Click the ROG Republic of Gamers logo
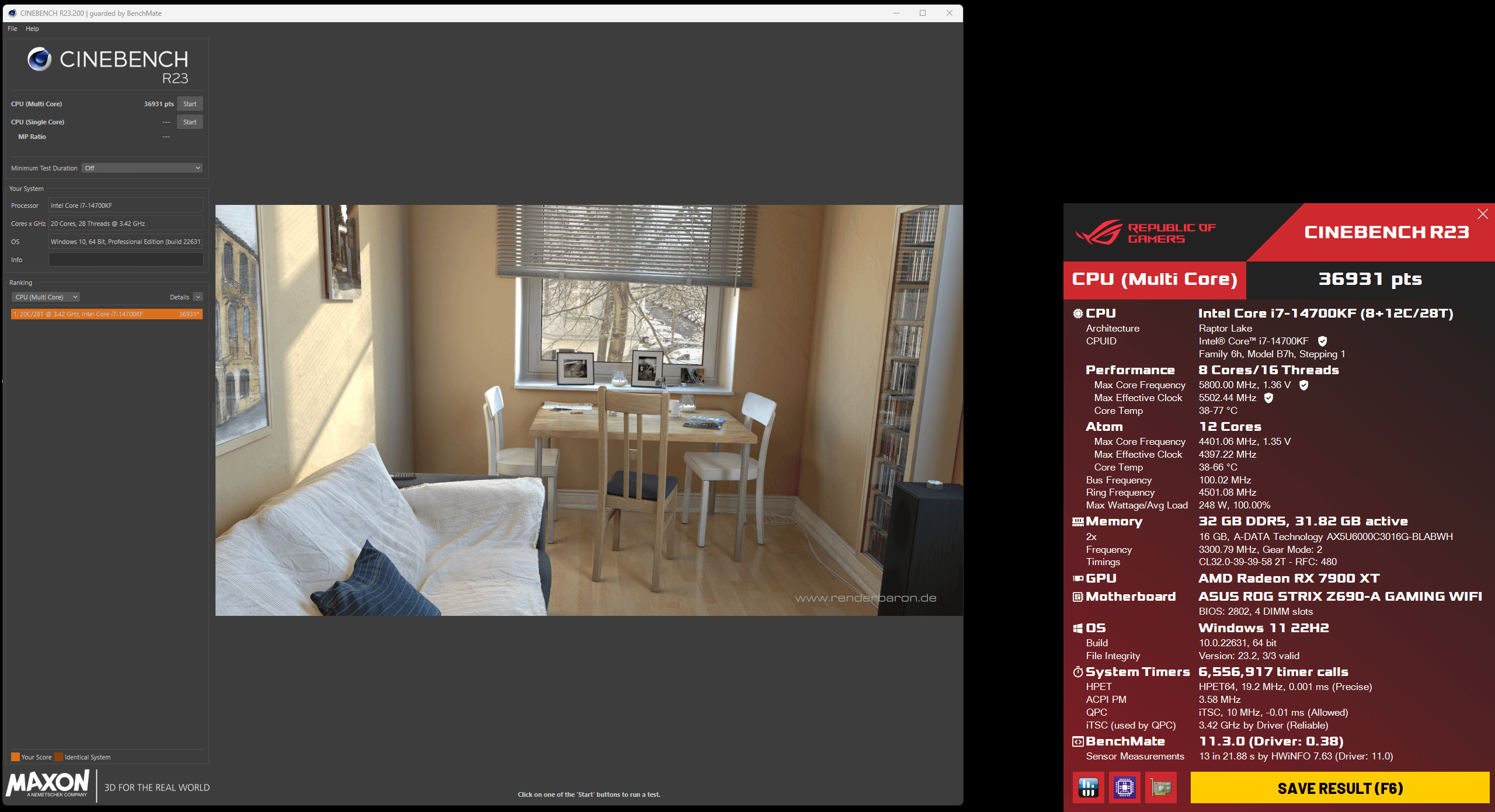 pyautogui.click(x=1145, y=233)
